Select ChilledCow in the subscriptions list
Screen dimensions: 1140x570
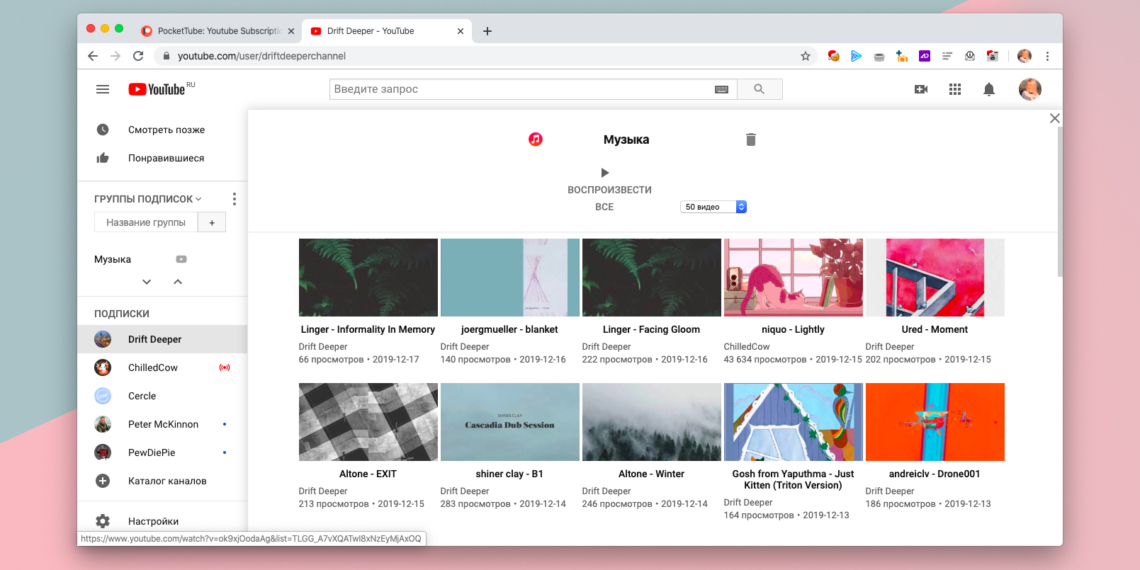[x=152, y=368]
